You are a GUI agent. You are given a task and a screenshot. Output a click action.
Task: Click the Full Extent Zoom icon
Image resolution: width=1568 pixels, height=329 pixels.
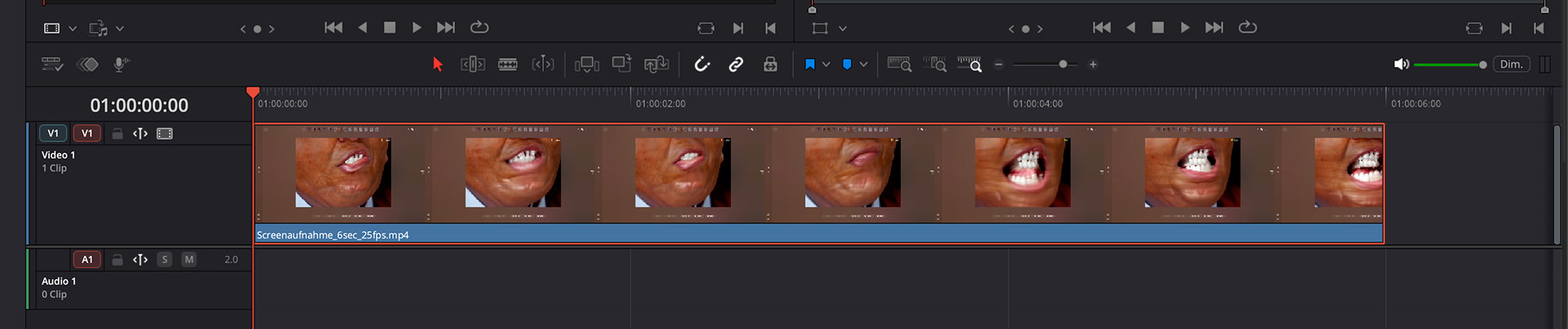click(899, 64)
